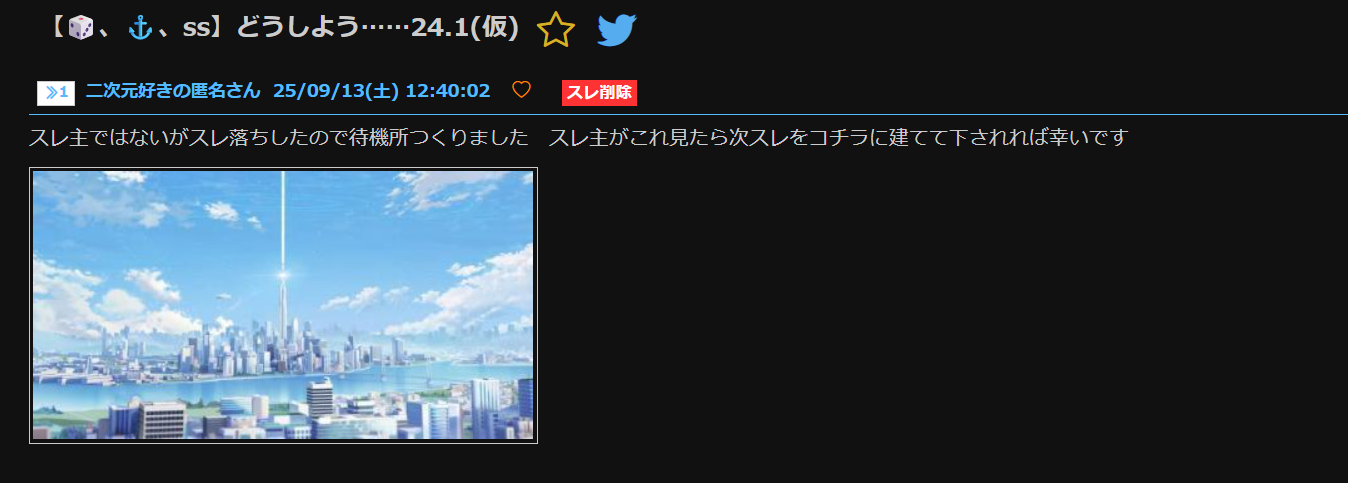Select the double chevron in the >>1 badge
The width and height of the screenshot is (1348, 483).
point(51,93)
